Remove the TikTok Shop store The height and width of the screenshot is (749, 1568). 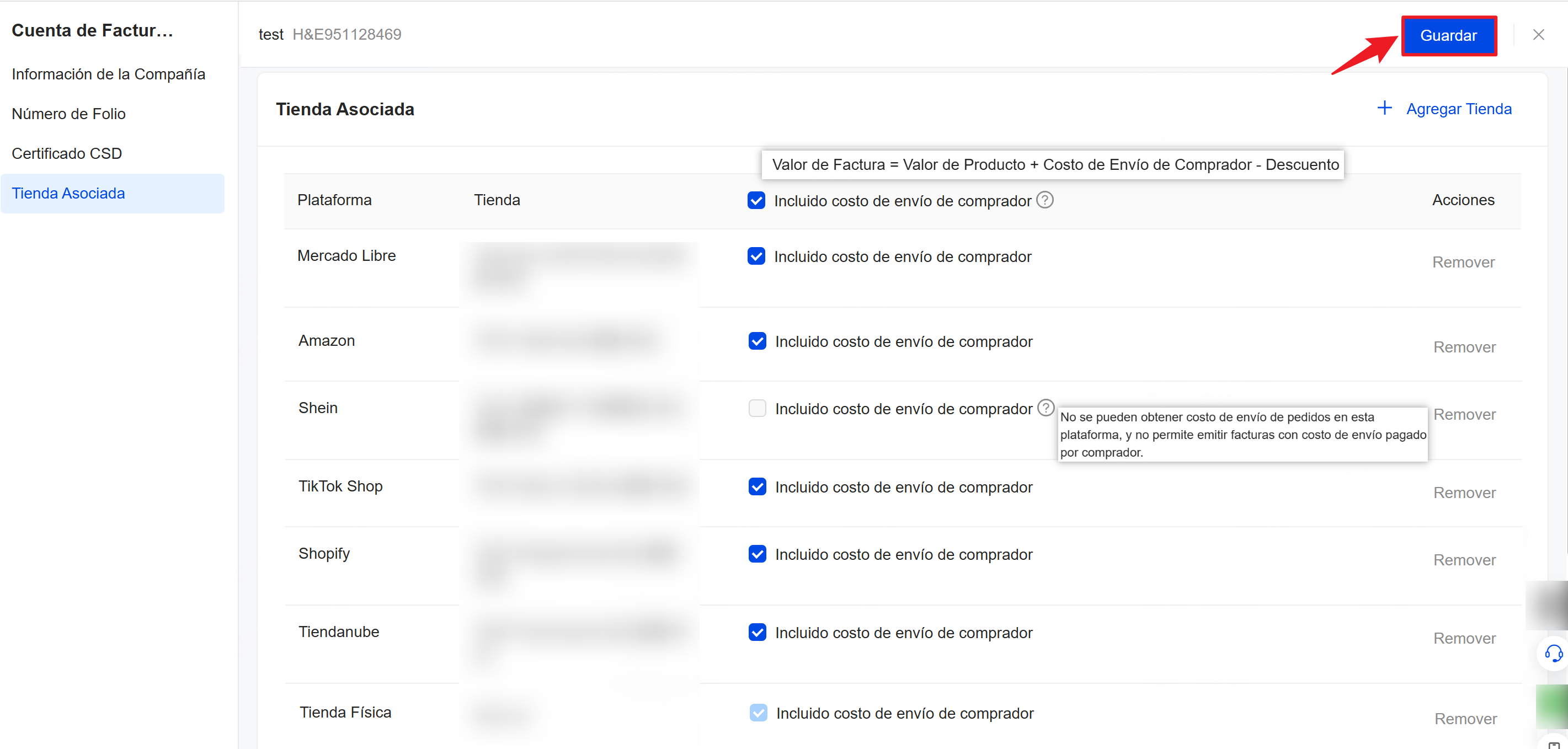[x=1464, y=493]
